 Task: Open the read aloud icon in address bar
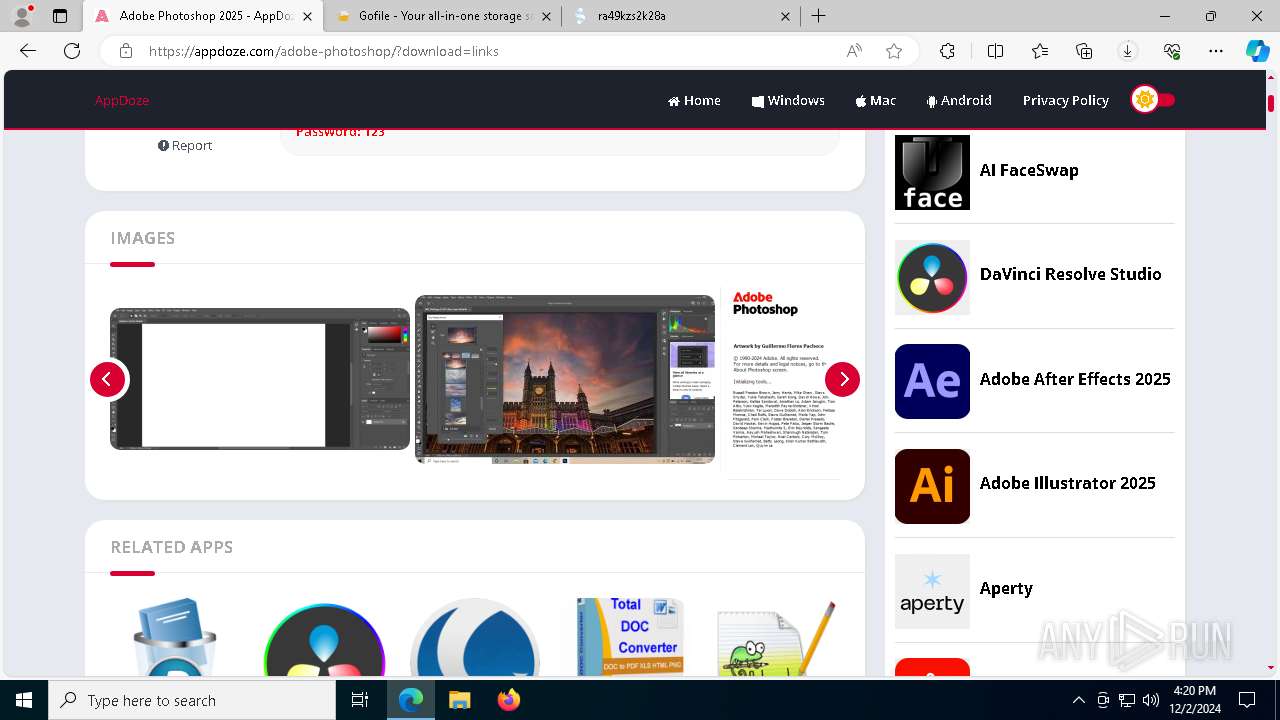(854, 51)
